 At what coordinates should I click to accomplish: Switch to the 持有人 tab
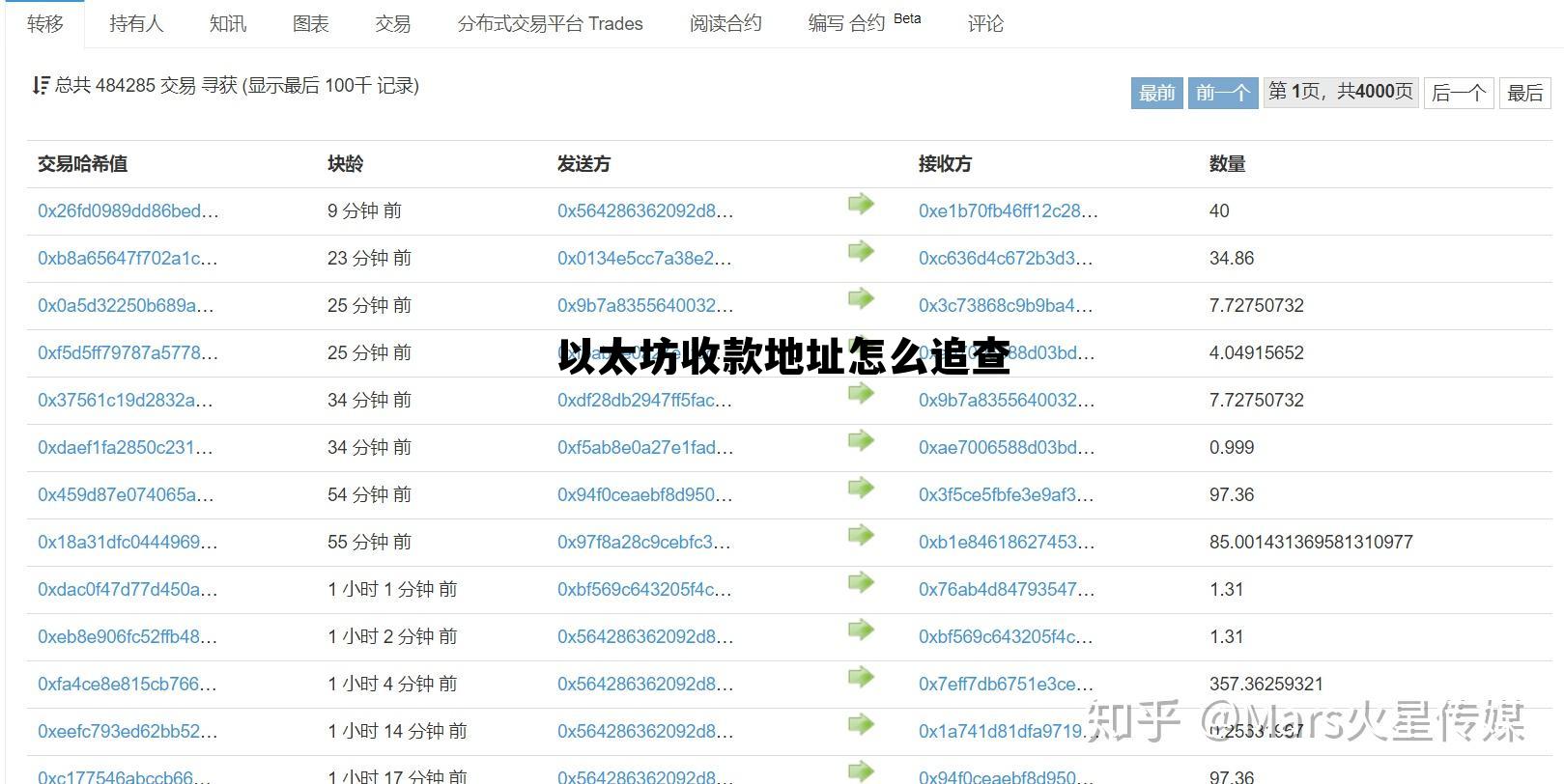tap(136, 23)
